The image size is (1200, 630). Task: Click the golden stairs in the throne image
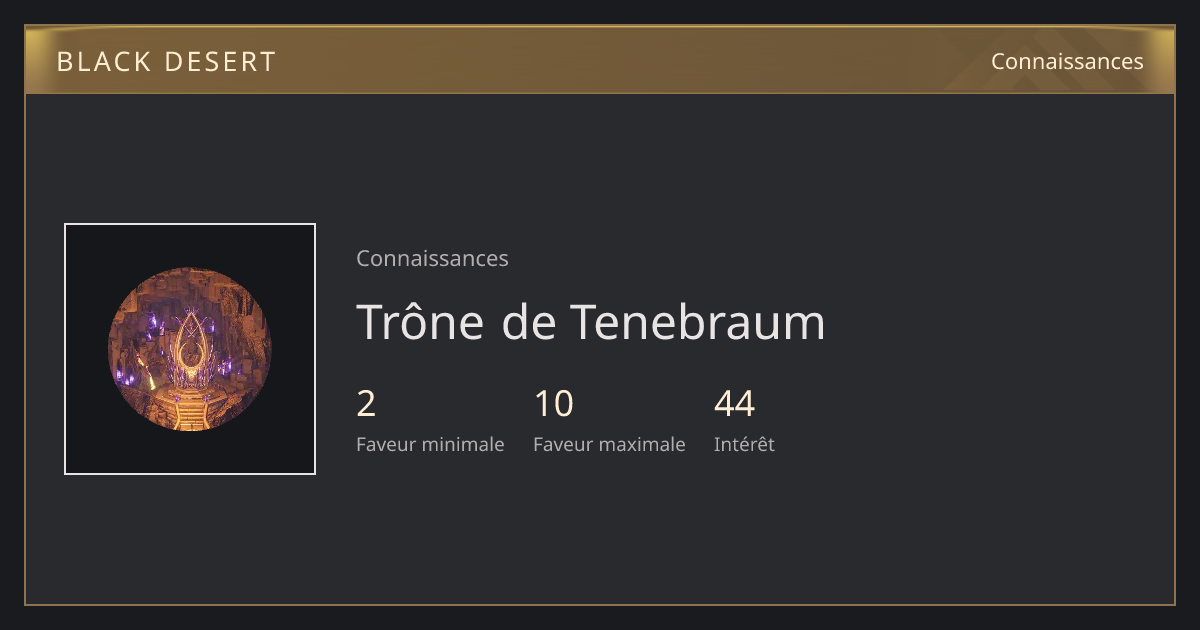[189, 412]
